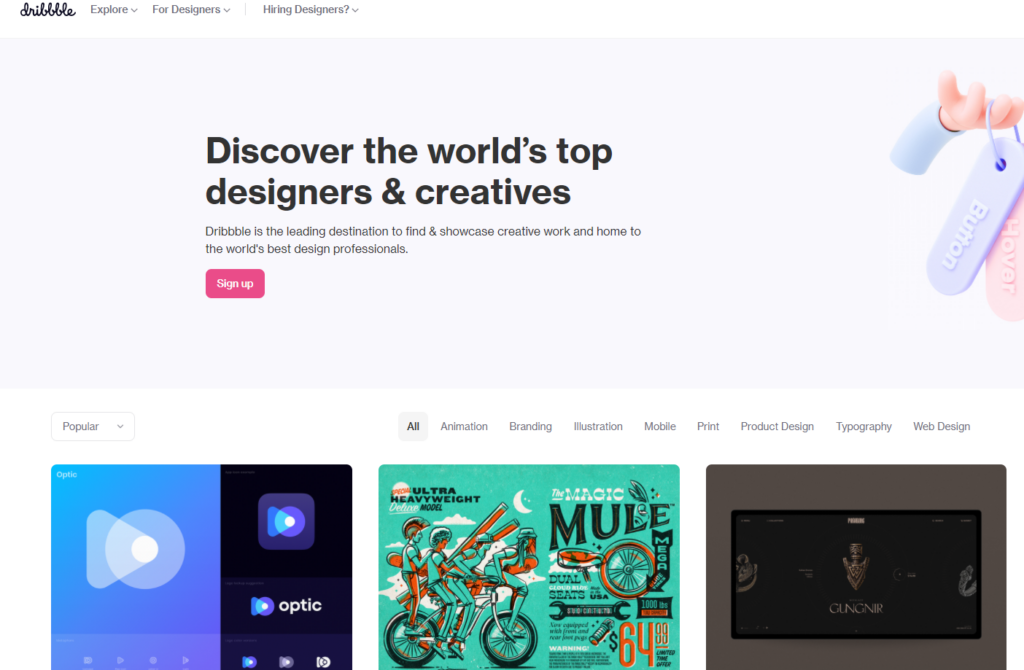Open the Optic logo shot thumbnail
This screenshot has width=1024, height=670.
pyautogui.click(x=201, y=567)
